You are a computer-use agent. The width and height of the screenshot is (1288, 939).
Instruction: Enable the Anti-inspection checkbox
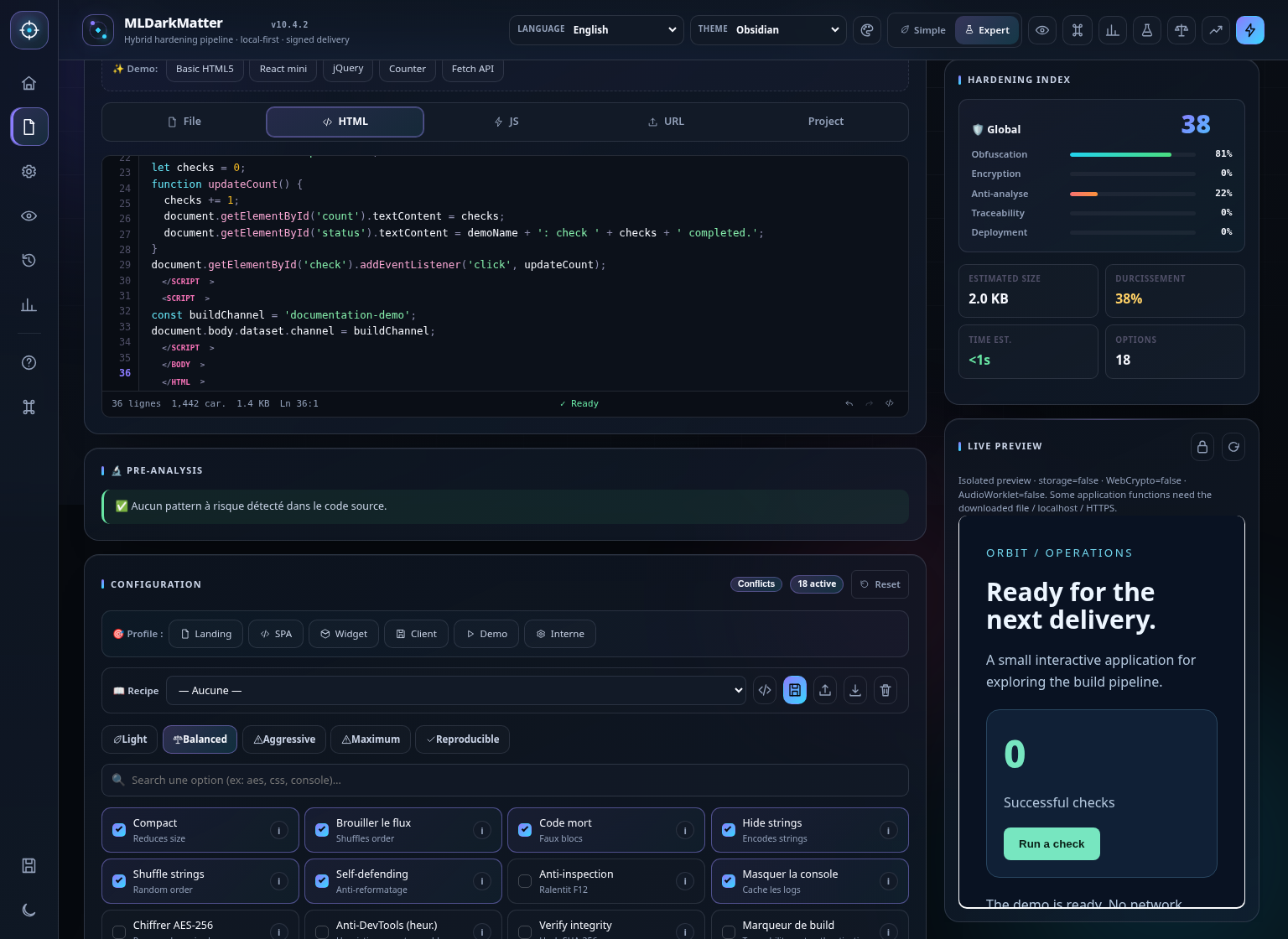click(525, 881)
